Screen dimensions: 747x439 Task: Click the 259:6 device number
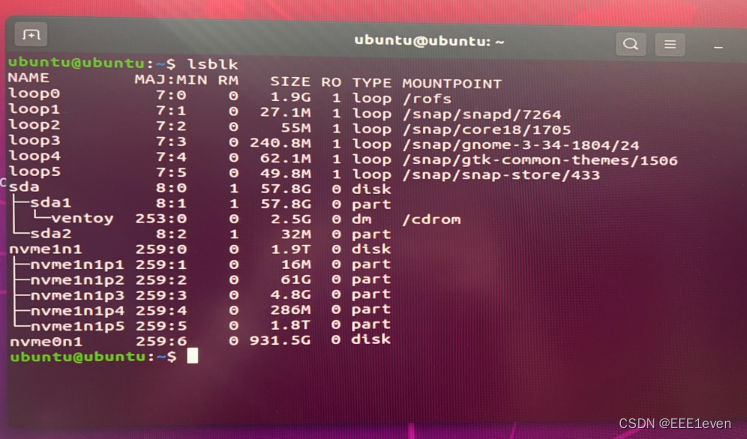coord(161,341)
